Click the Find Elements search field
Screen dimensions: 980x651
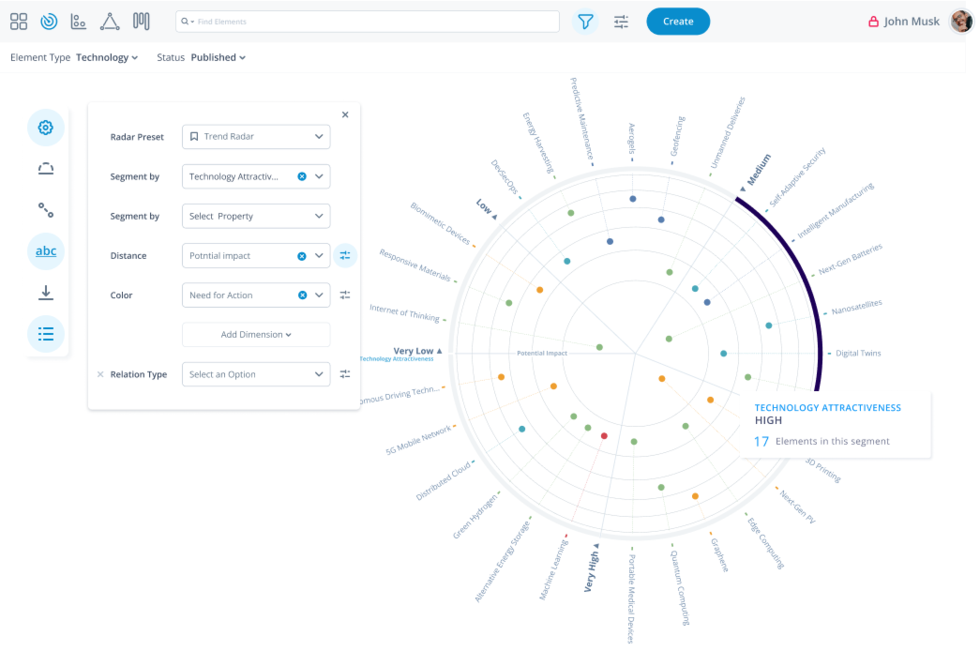pos(370,21)
